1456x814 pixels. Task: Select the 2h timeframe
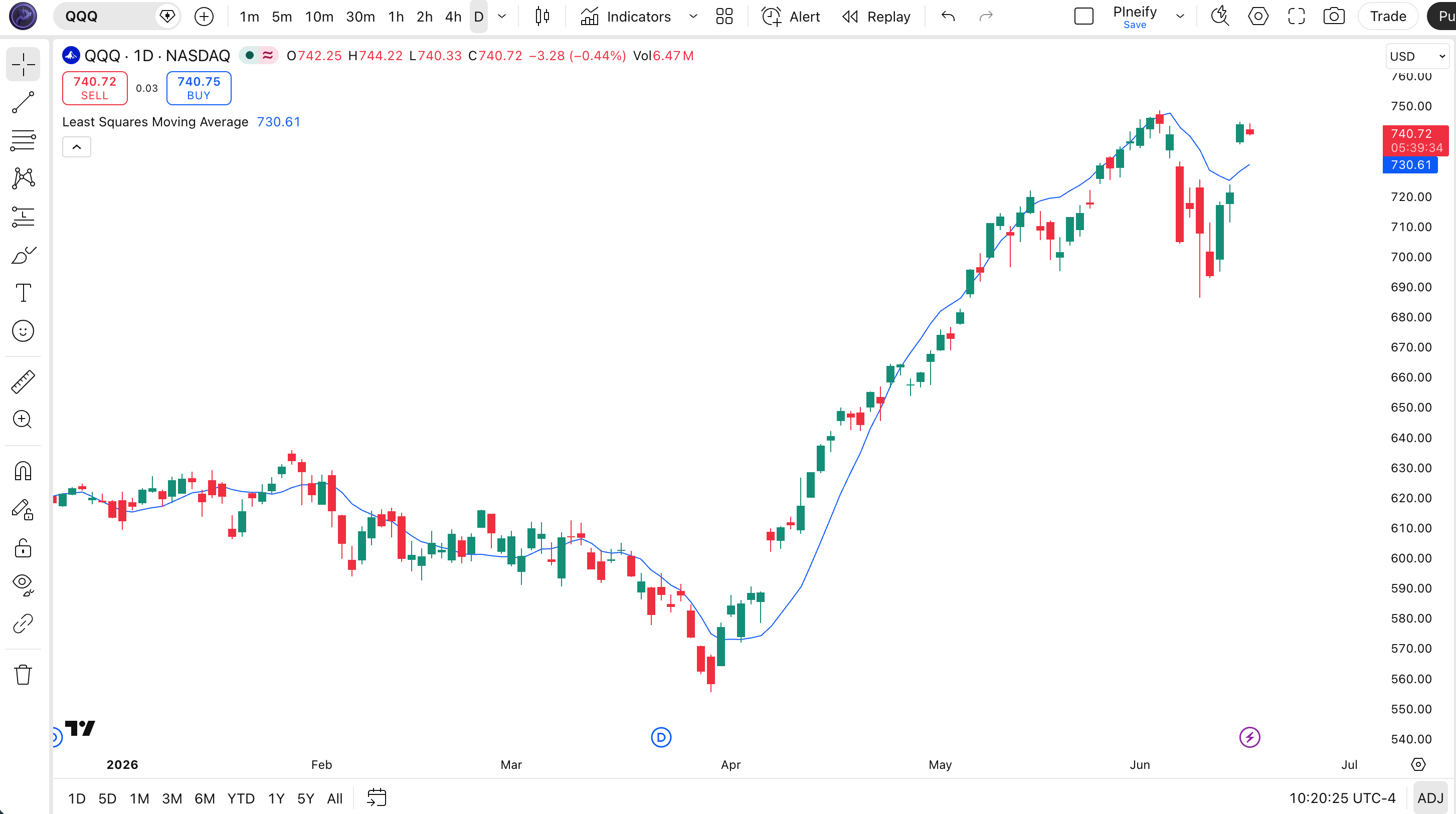(425, 17)
